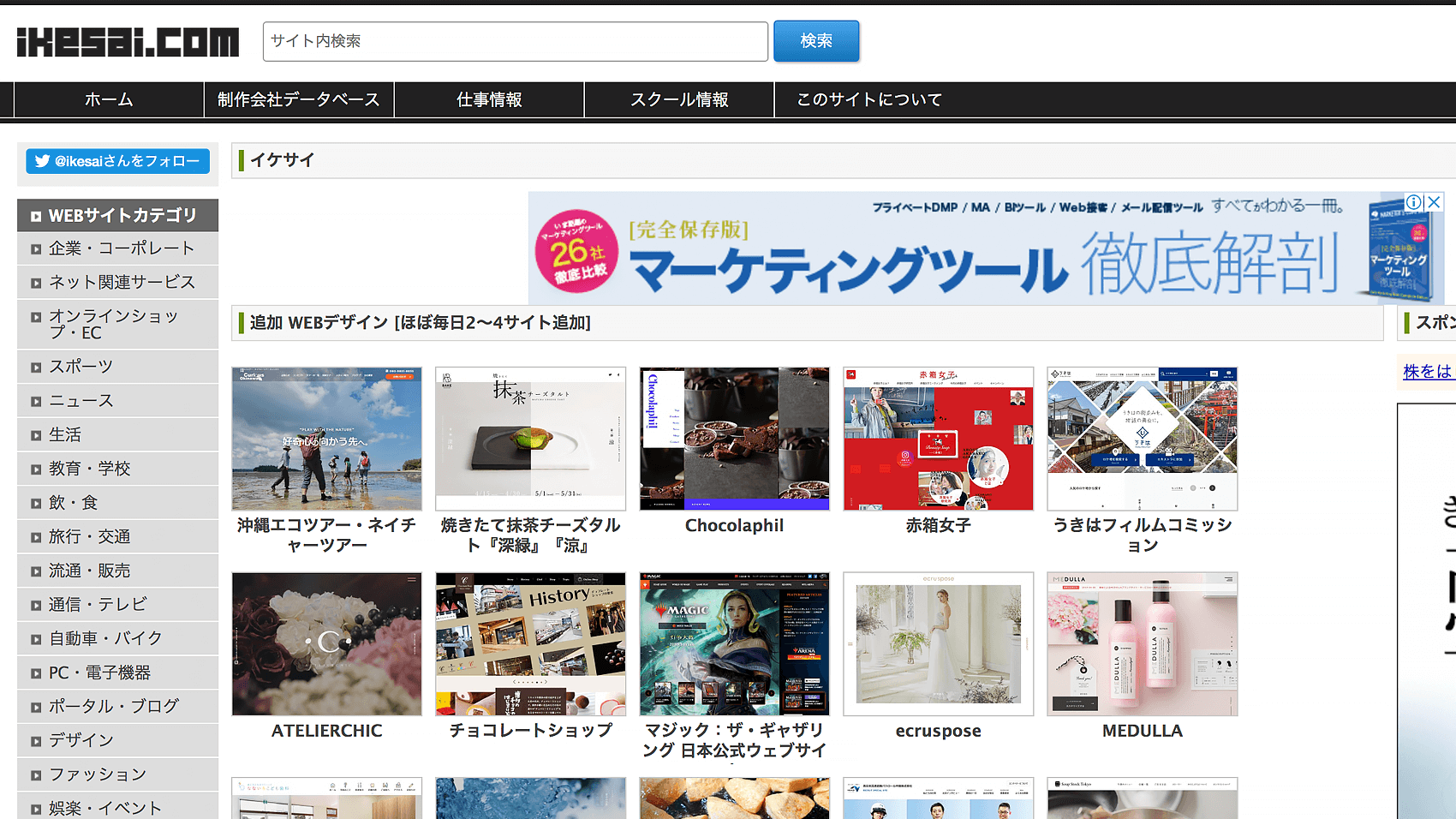Viewport: 1456px width, 819px height.
Task: Click the マジック：ザ・ギャザリング title link
Action: (735, 741)
